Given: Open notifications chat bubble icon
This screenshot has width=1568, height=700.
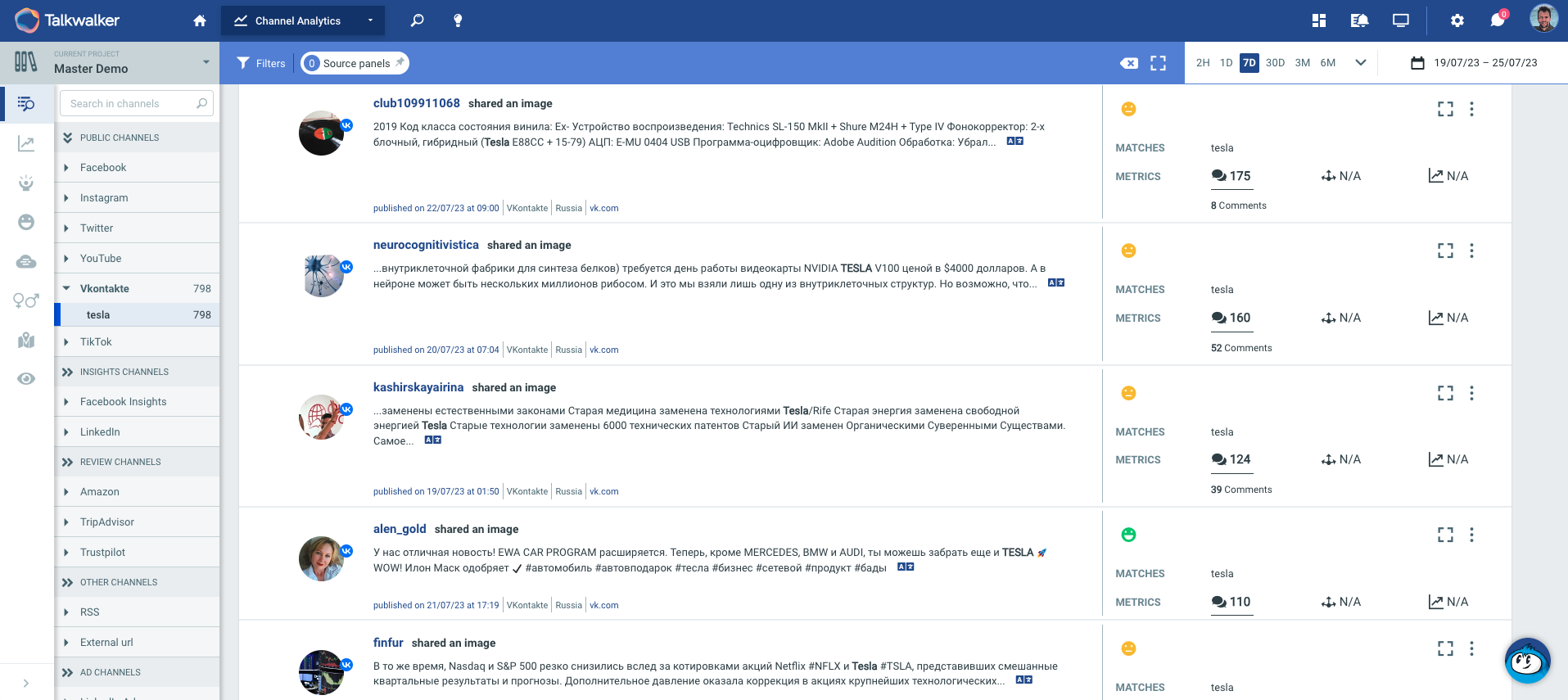Looking at the screenshot, I should click(1498, 19).
